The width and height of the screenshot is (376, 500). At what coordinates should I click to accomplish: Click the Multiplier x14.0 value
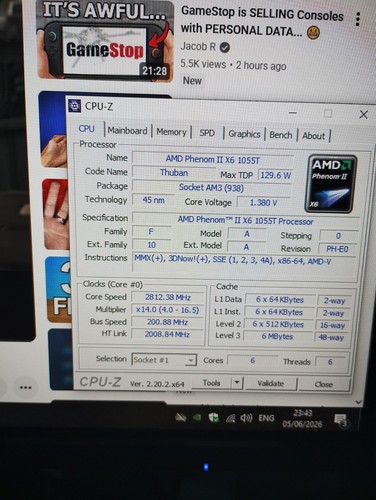point(167,310)
